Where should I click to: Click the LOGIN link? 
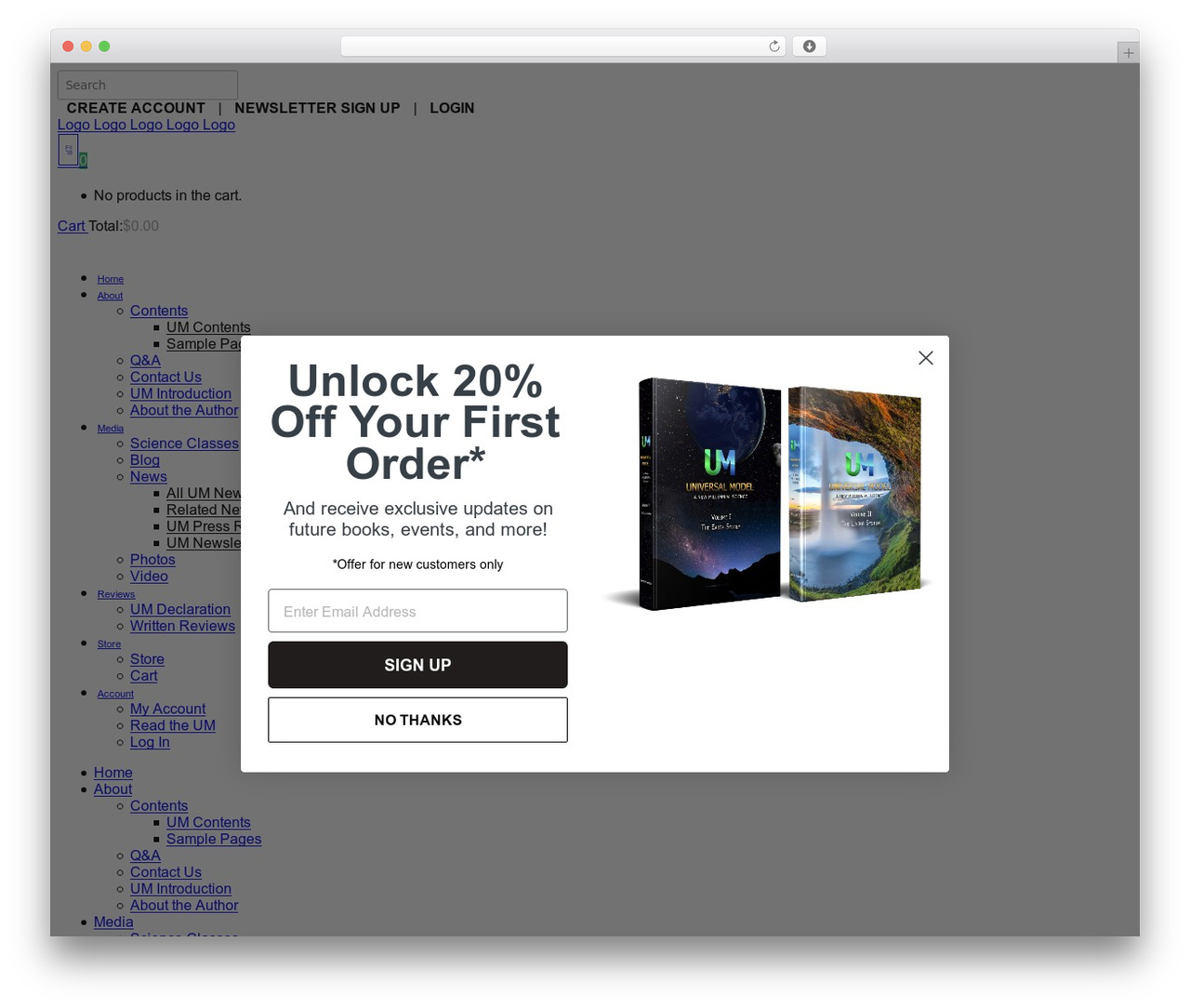452,108
